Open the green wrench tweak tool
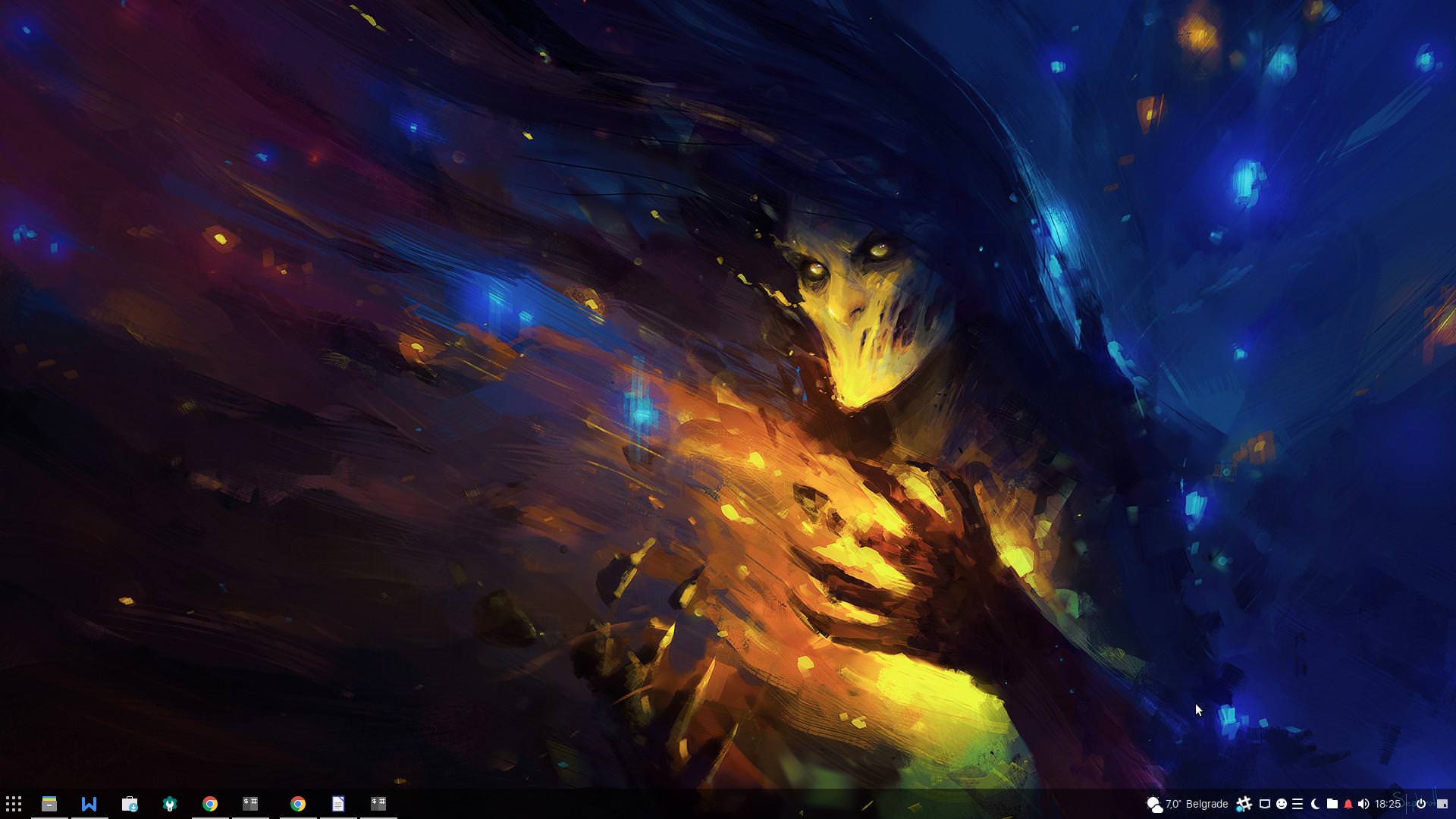 pyautogui.click(x=170, y=804)
